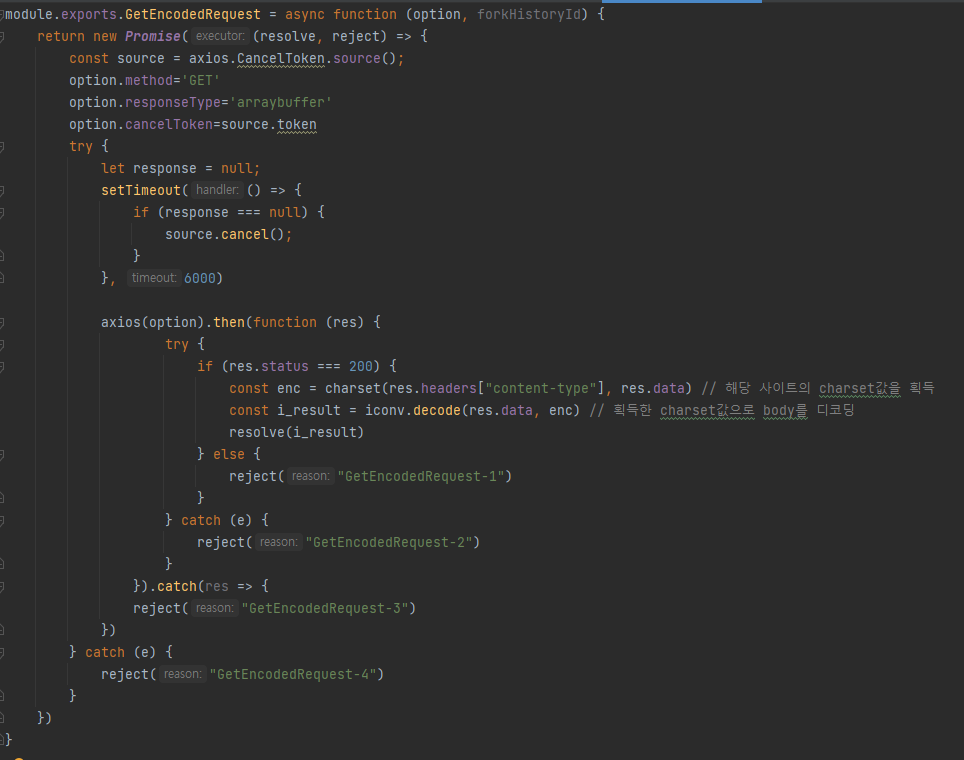Viewport: 964px width, 760px height.
Task: Click 'response' in 'let response = null'
Action: pyautogui.click(x=165, y=168)
